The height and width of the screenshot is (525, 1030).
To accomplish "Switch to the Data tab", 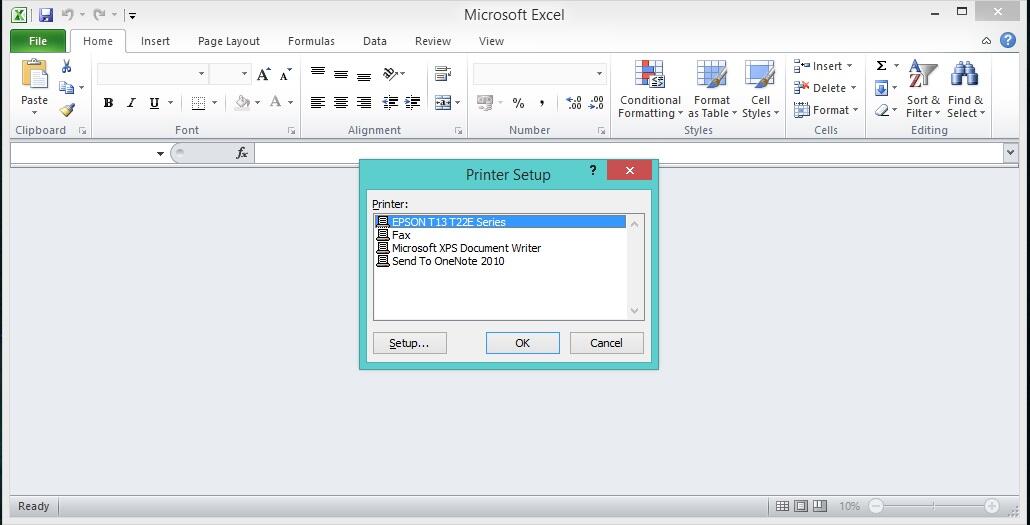I will (374, 41).
